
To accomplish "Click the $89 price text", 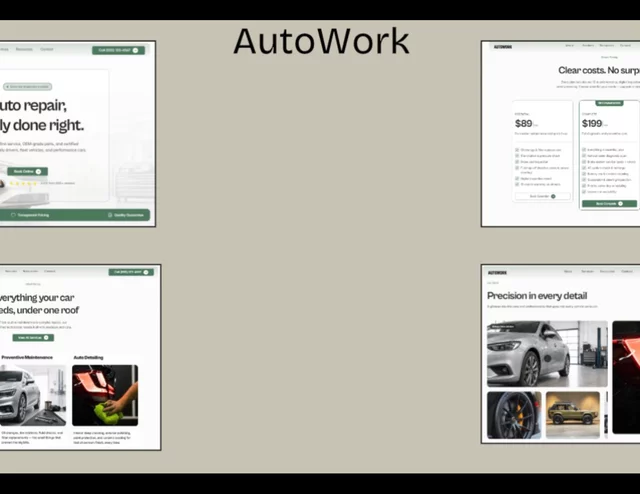I will click(x=524, y=123).
